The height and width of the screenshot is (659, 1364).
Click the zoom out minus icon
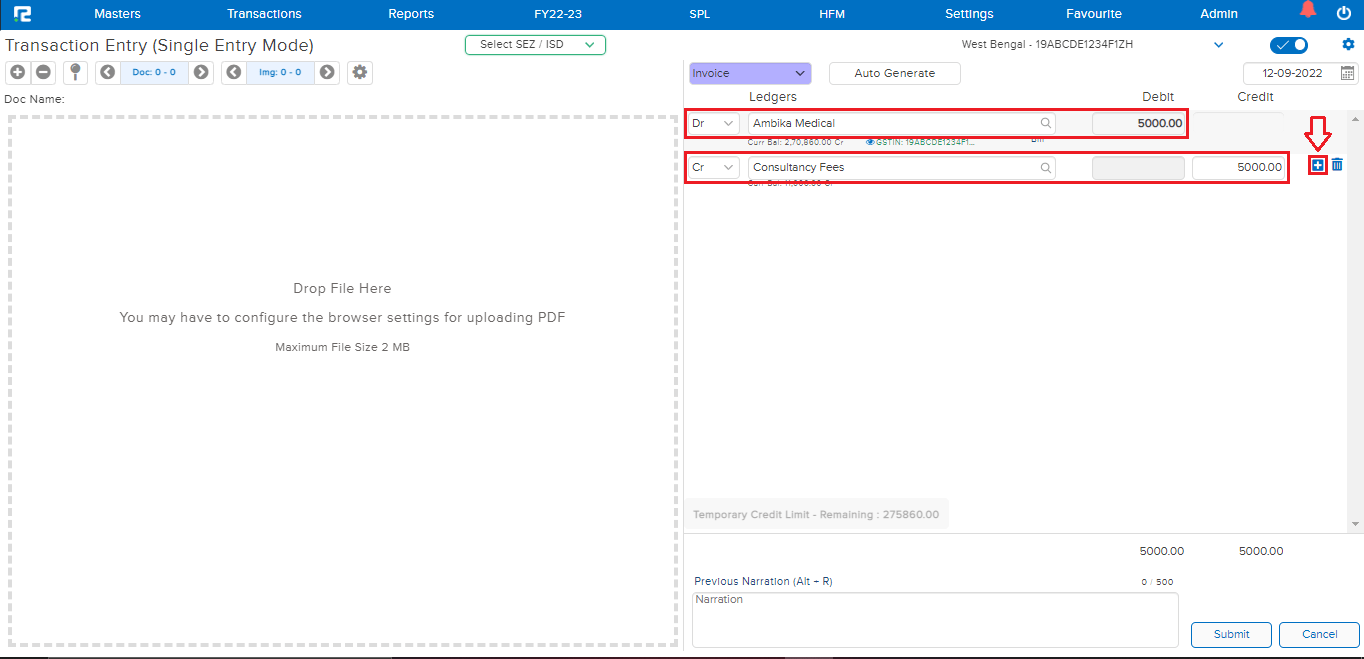pos(43,72)
